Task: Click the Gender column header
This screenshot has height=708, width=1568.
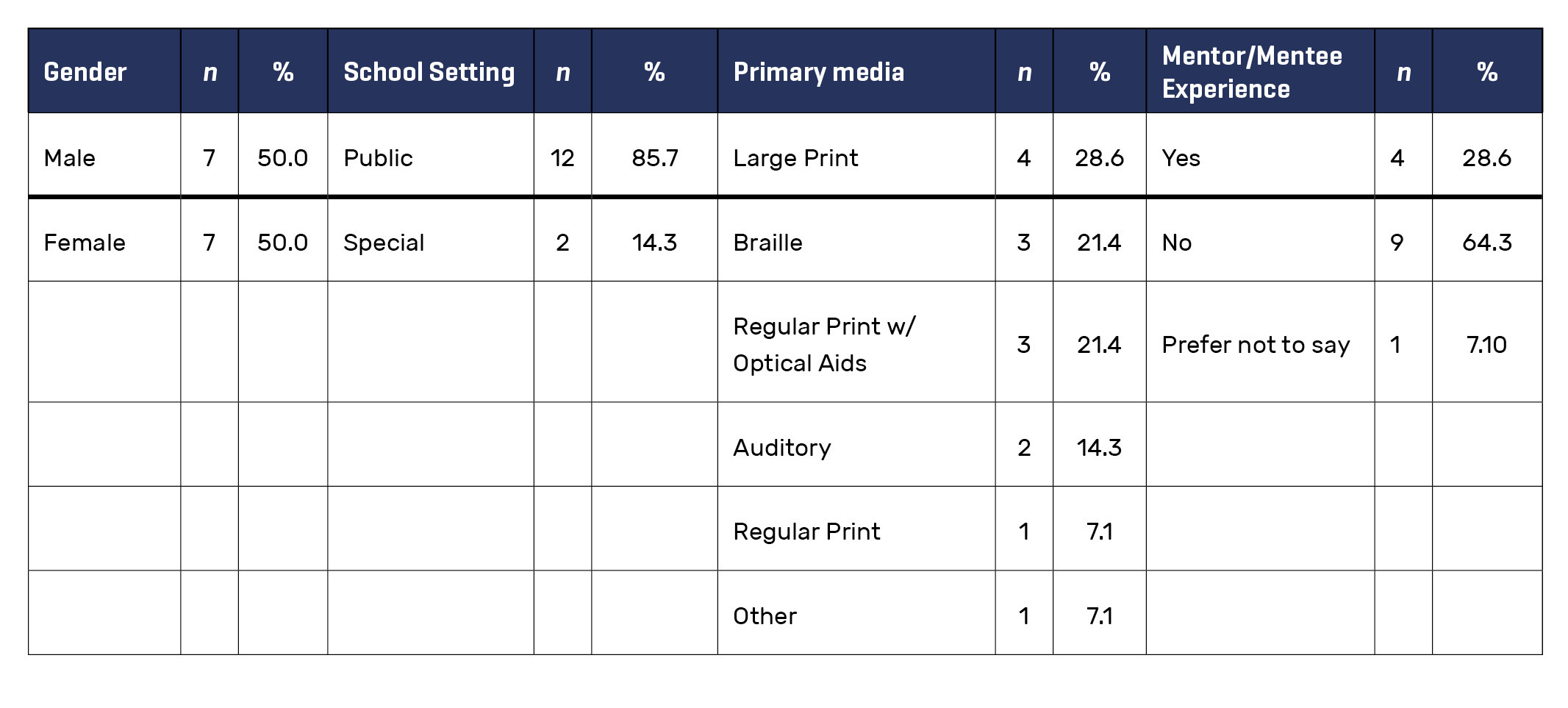Action: tap(85, 72)
